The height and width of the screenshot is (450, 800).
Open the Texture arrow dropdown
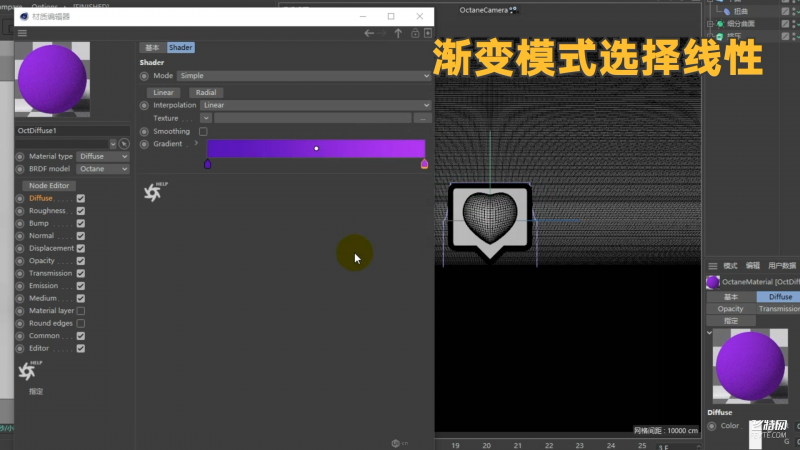[x=206, y=118]
